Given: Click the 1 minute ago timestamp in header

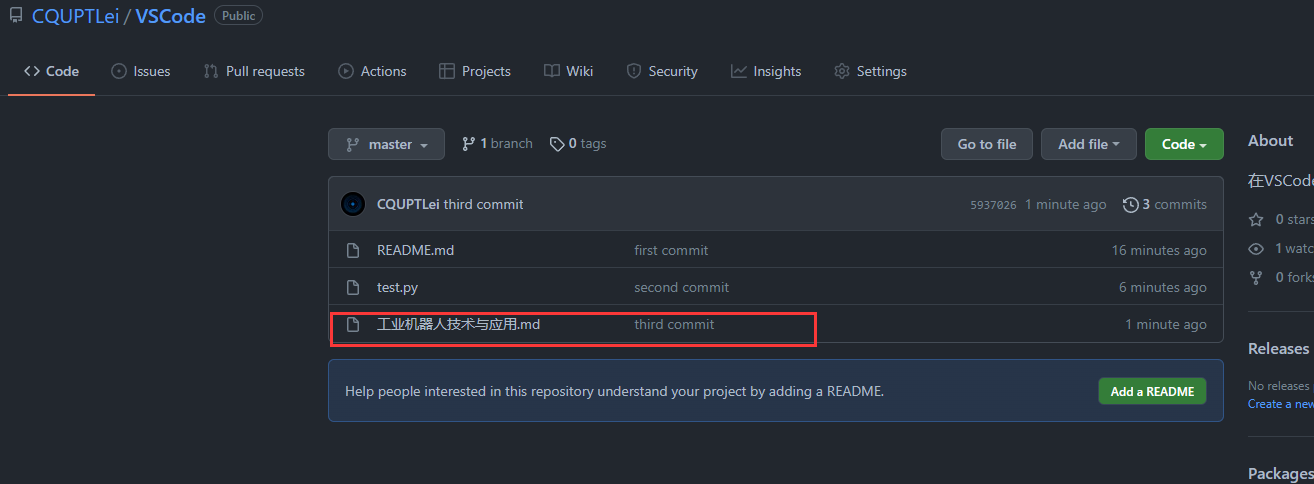Looking at the screenshot, I should pos(1066,204).
